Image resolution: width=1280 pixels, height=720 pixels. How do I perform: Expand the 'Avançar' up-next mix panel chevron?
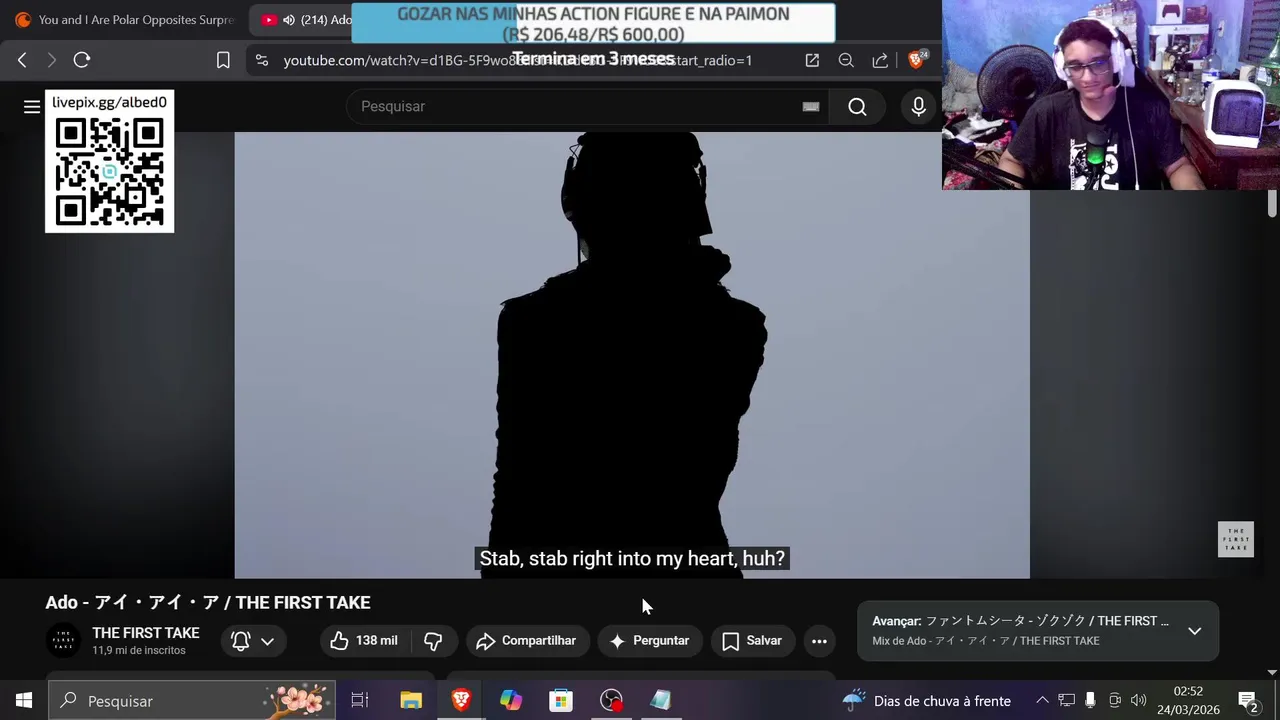click(1194, 631)
